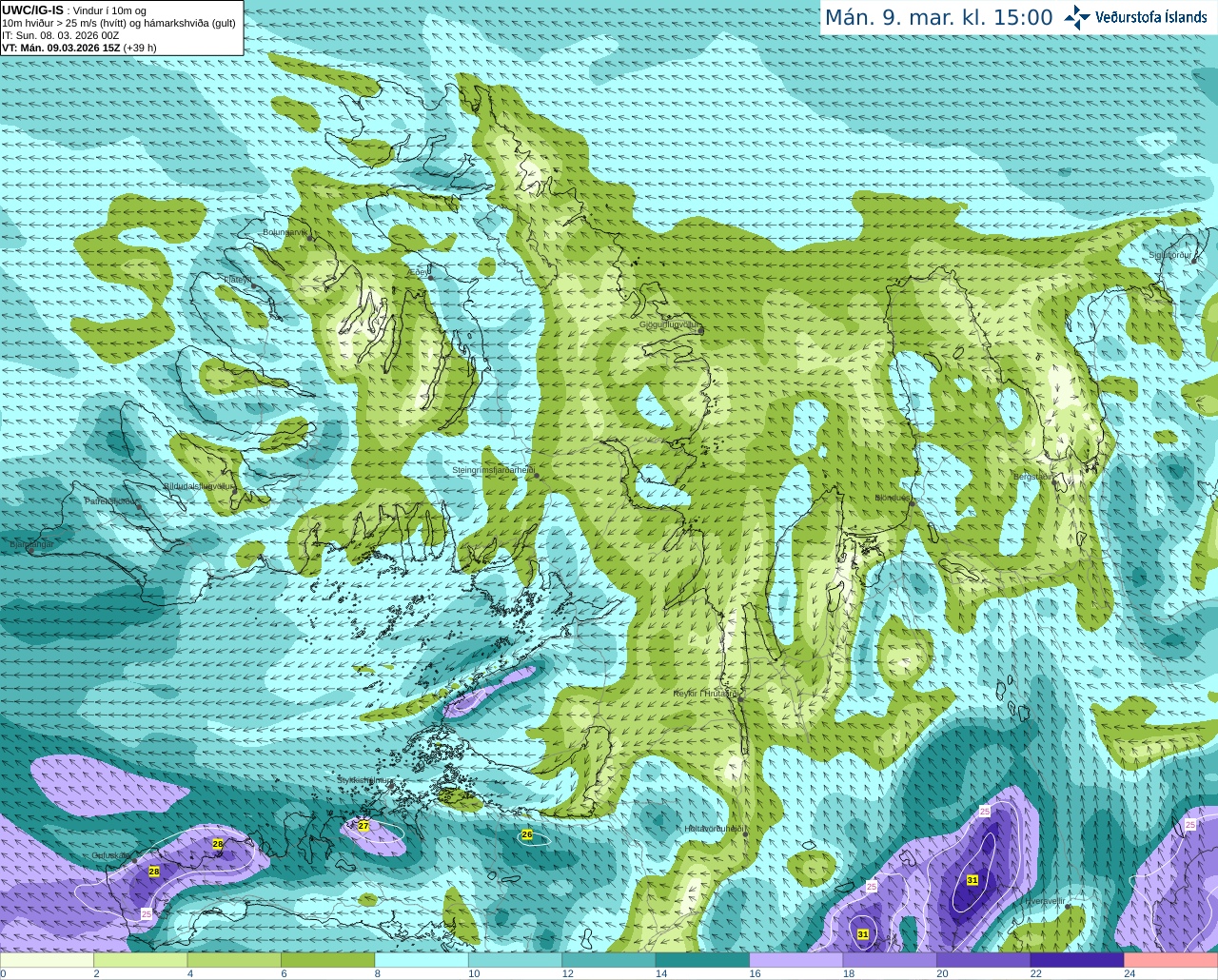The image size is (1218, 980).
Task: Click the UWC/IG-IS model title text
Action: click(x=32, y=10)
